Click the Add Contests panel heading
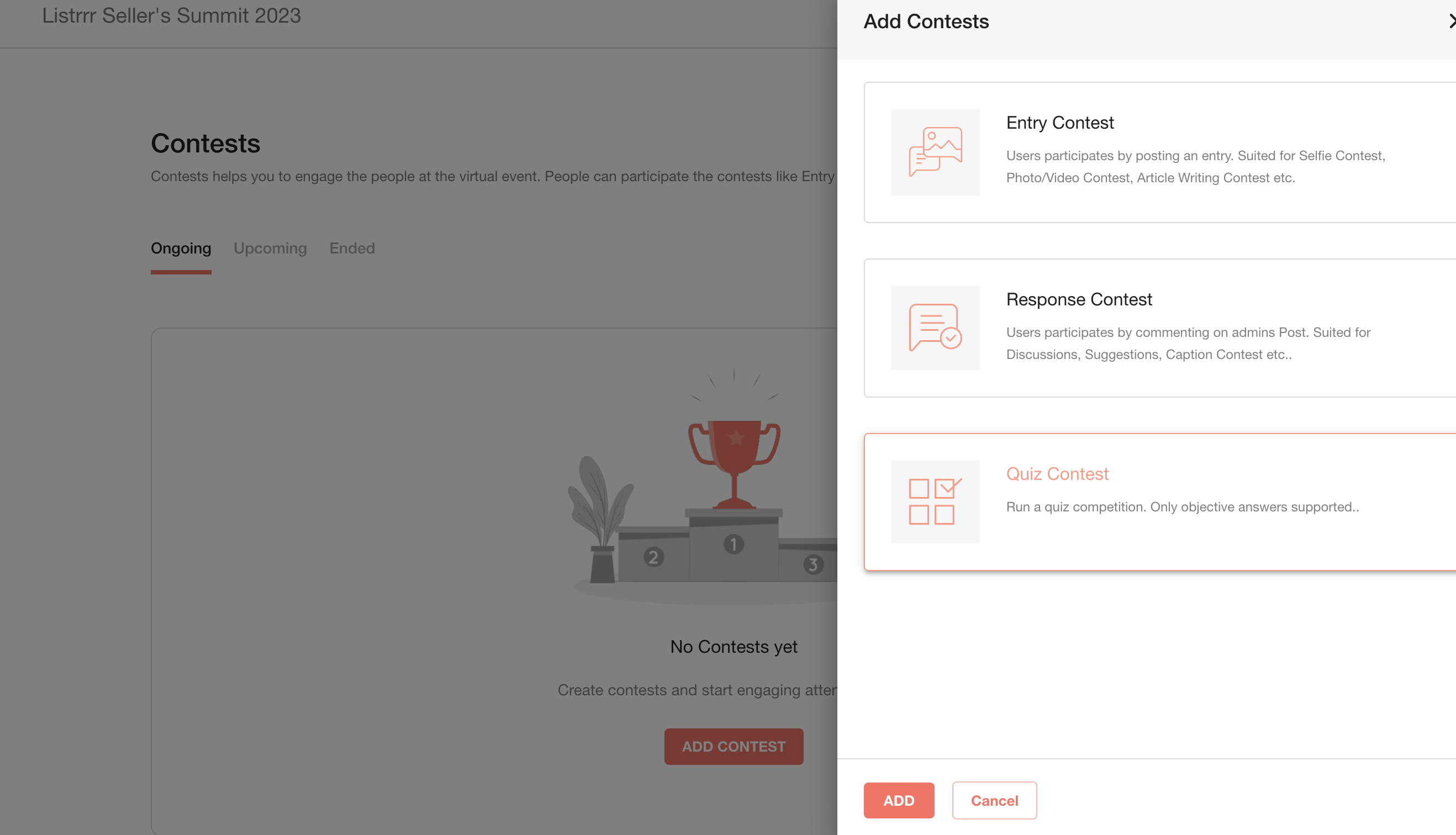The height and width of the screenshot is (835, 1456). 926,21
